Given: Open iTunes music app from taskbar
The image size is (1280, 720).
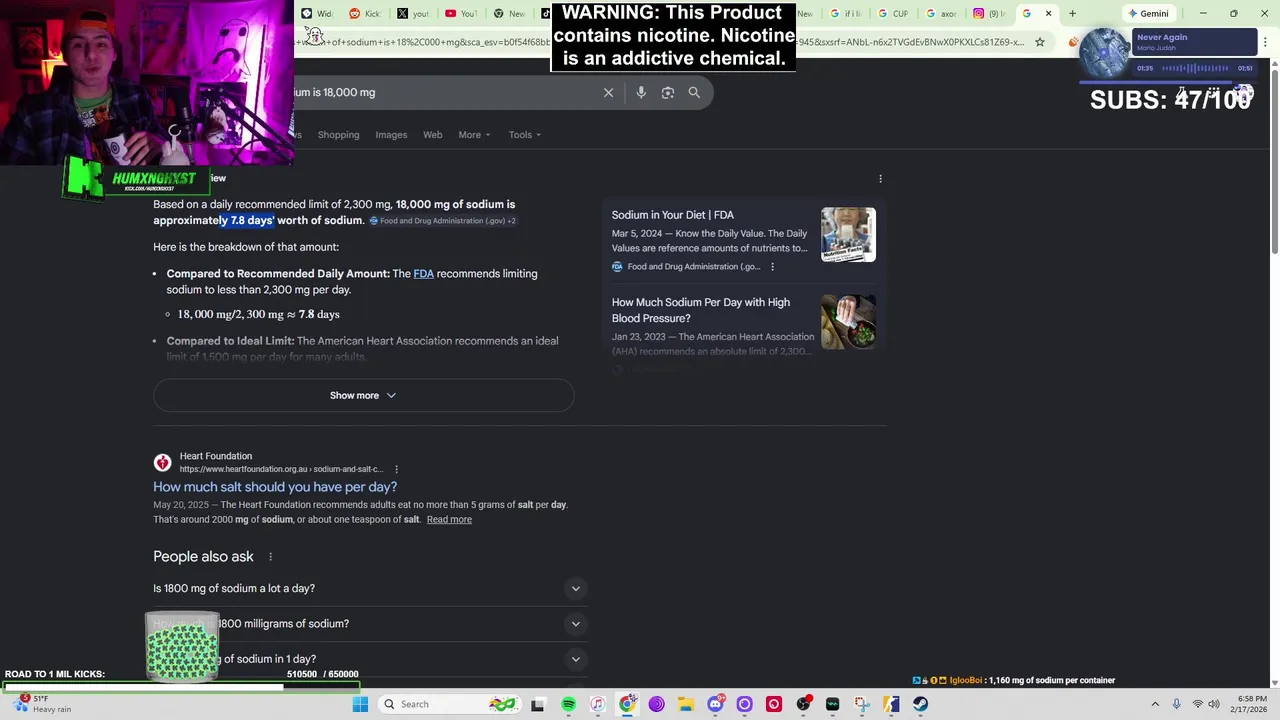Looking at the screenshot, I should pos(597,704).
